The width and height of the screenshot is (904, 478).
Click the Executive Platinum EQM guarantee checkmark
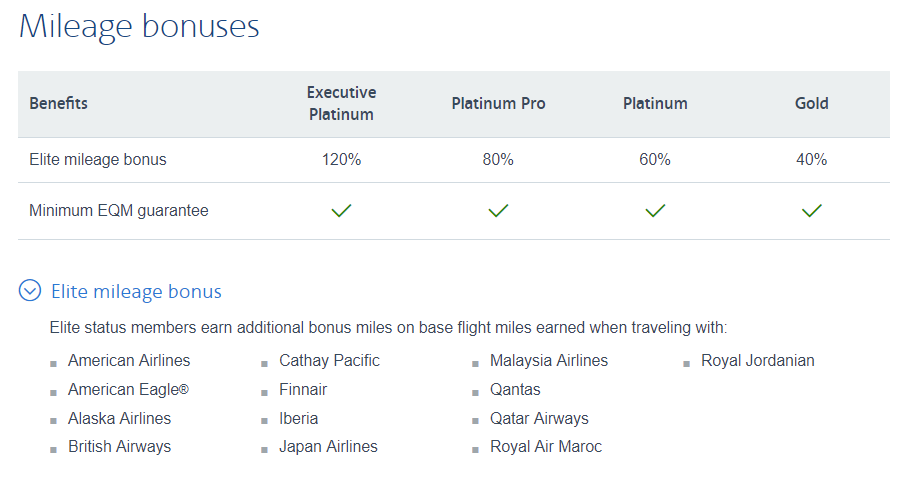(341, 211)
